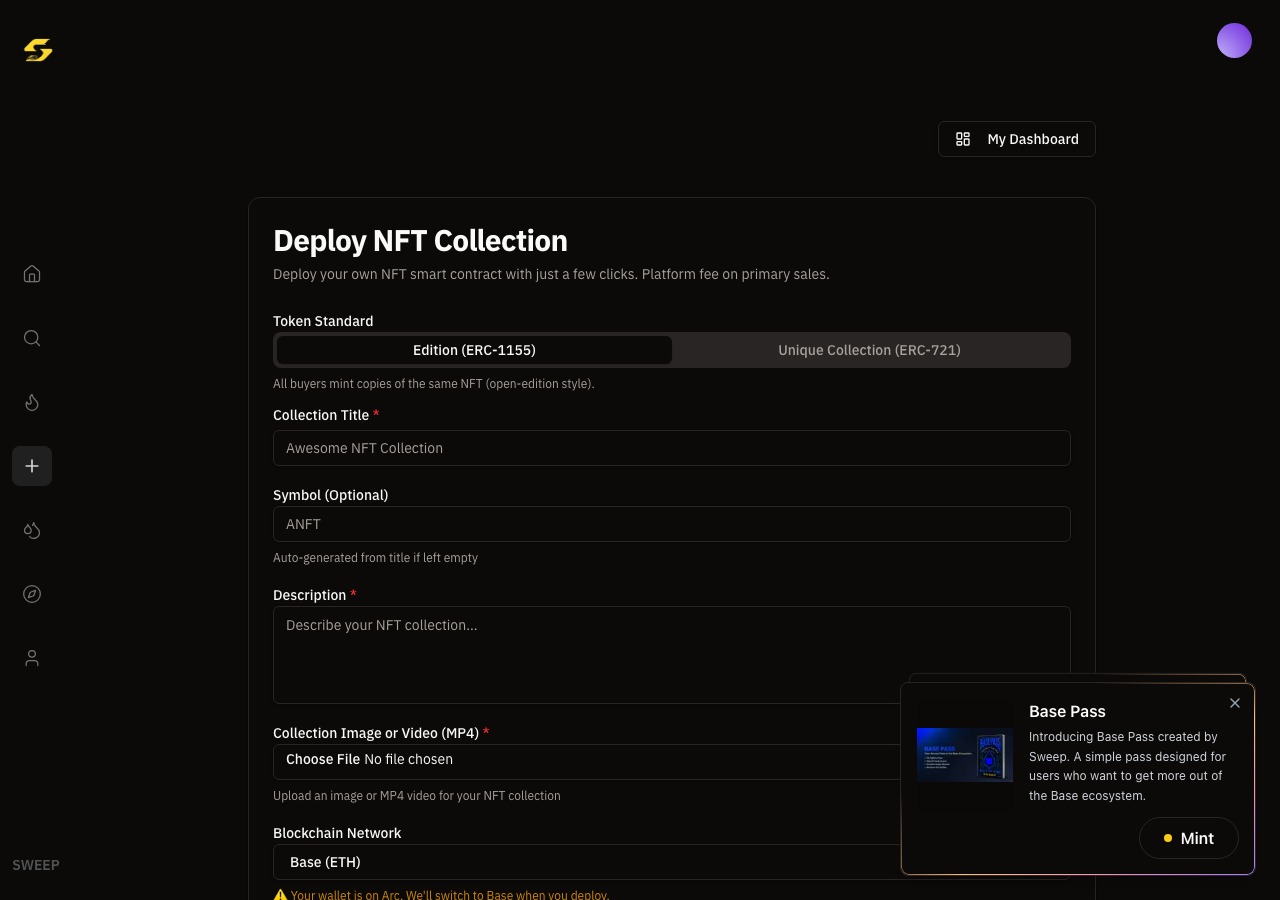Mint the Base Pass
The image size is (1280, 900).
coord(1189,838)
